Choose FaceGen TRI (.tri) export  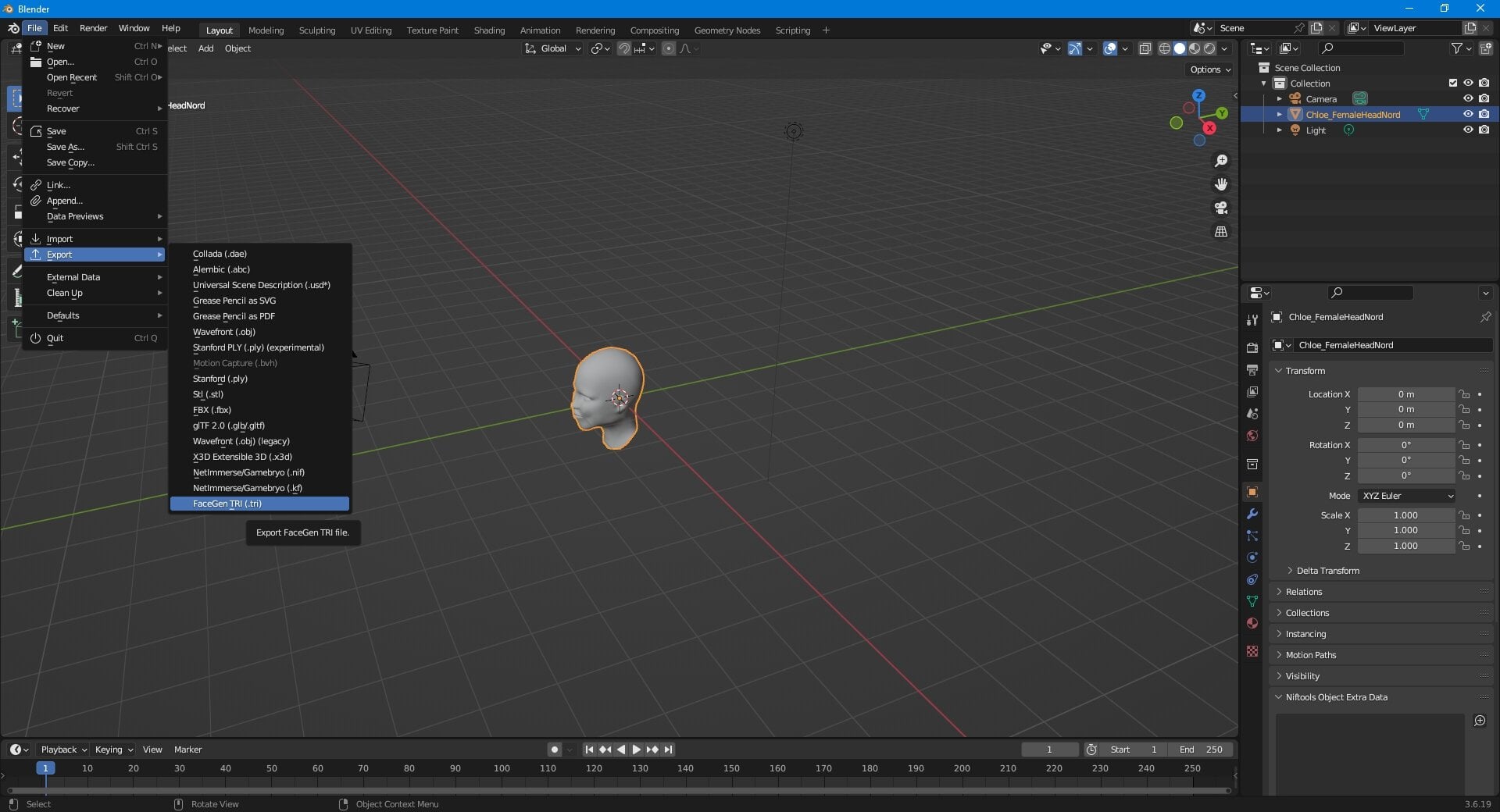point(259,504)
